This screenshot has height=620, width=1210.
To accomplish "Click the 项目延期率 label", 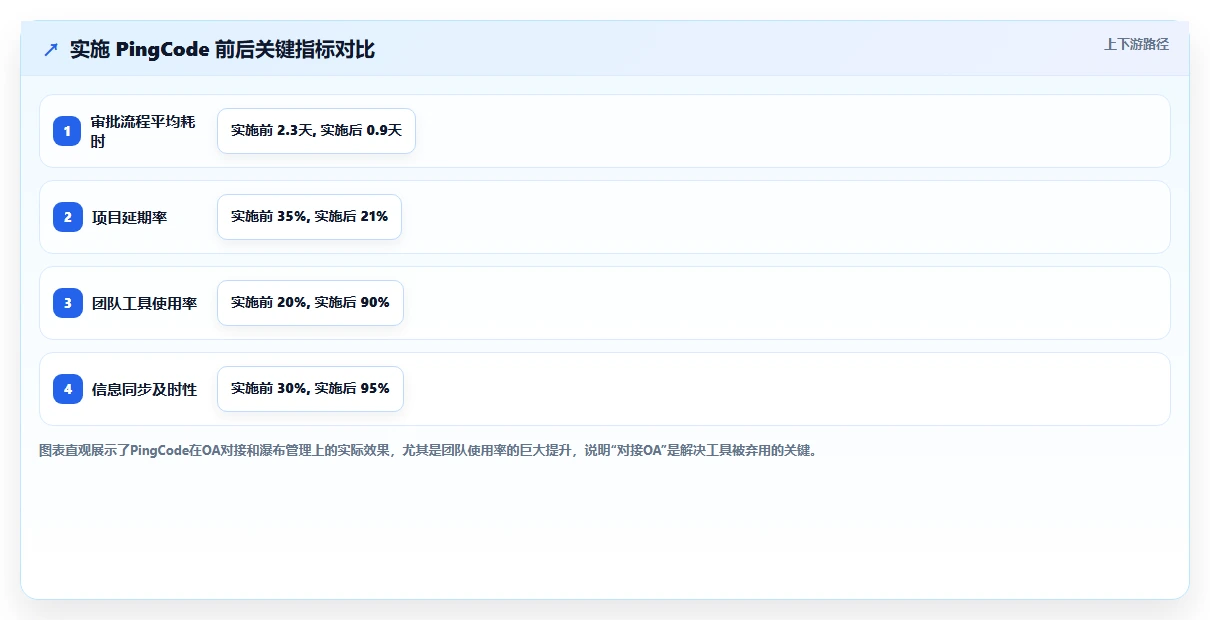I will [129, 217].
